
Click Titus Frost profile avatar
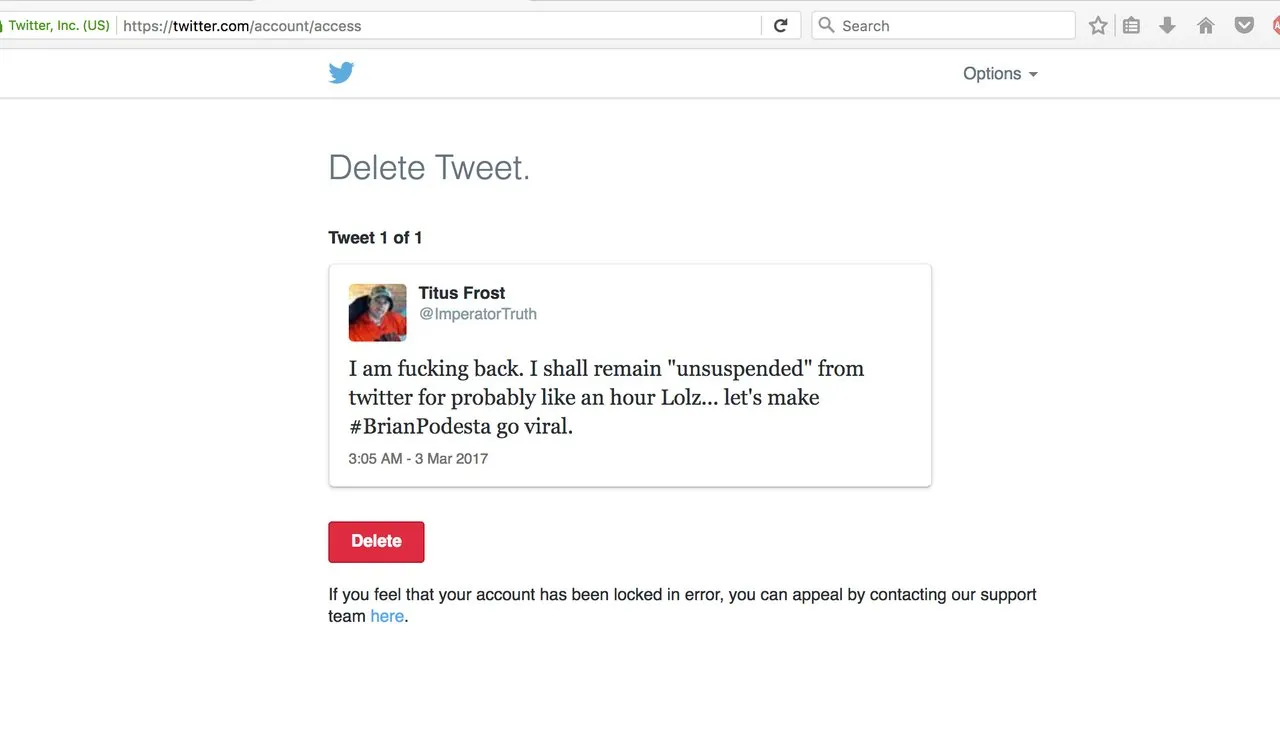[377, 312]
